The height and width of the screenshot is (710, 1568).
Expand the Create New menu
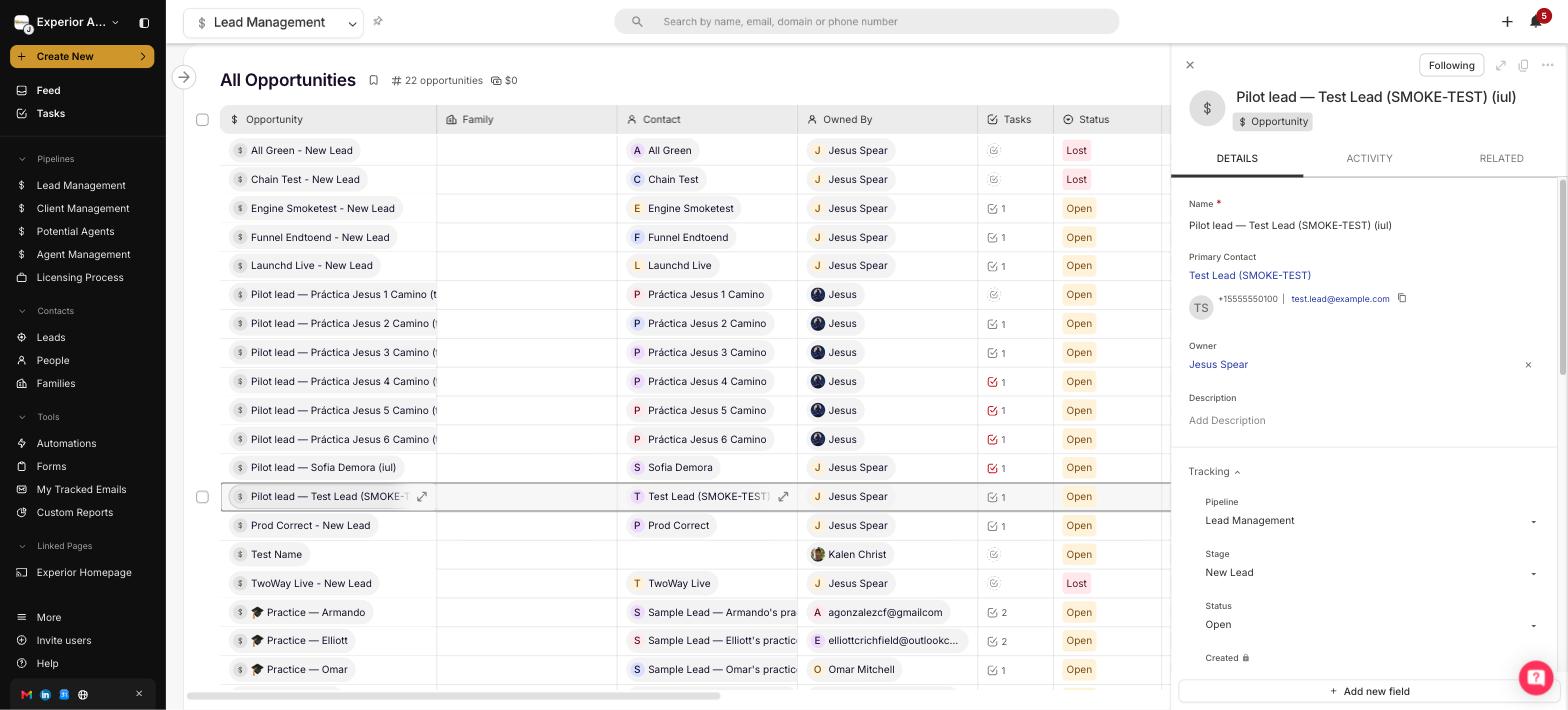click(x=82, y=57)
